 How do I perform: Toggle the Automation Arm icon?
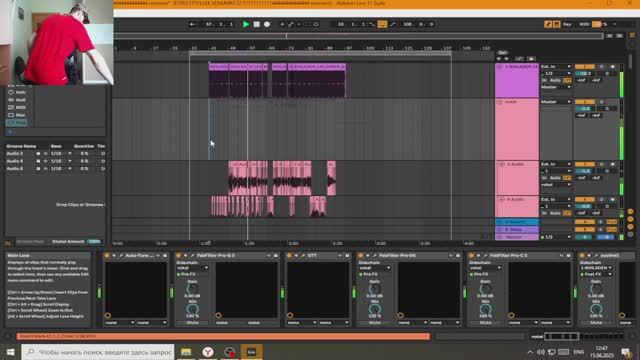(x=291, y=24)
